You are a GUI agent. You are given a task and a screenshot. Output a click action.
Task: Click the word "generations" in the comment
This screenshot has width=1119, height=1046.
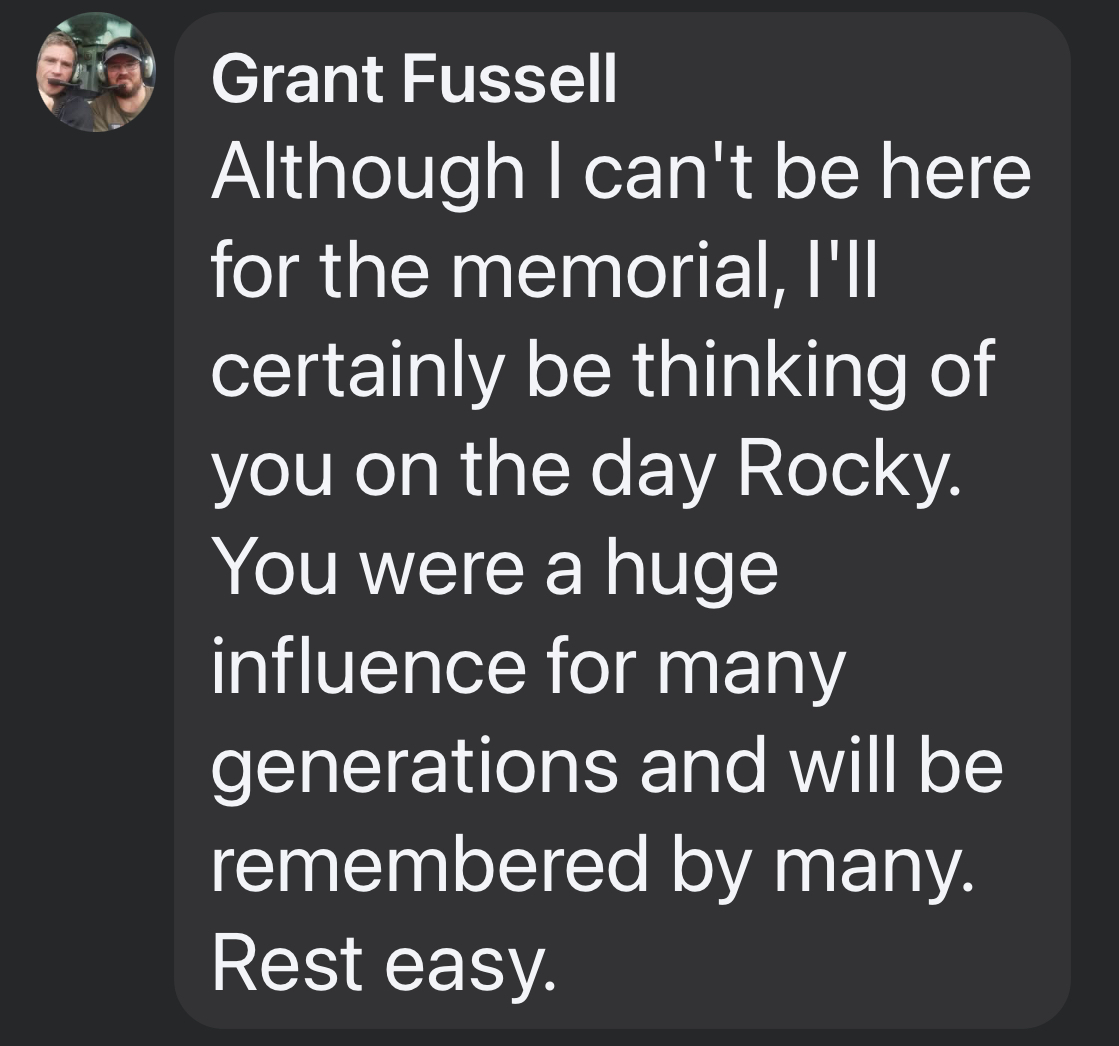415,768
